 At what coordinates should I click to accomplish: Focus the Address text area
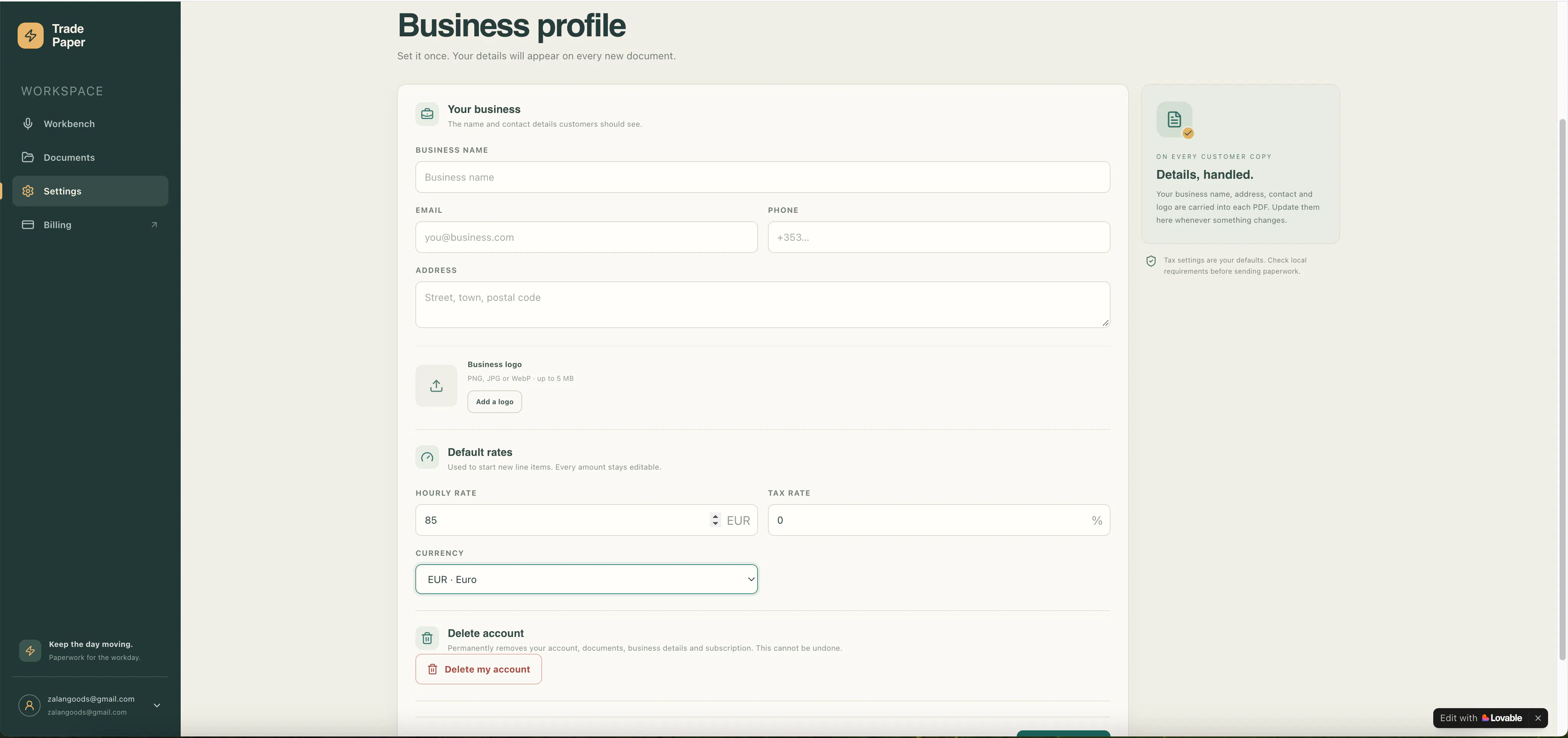pos(763,305)
